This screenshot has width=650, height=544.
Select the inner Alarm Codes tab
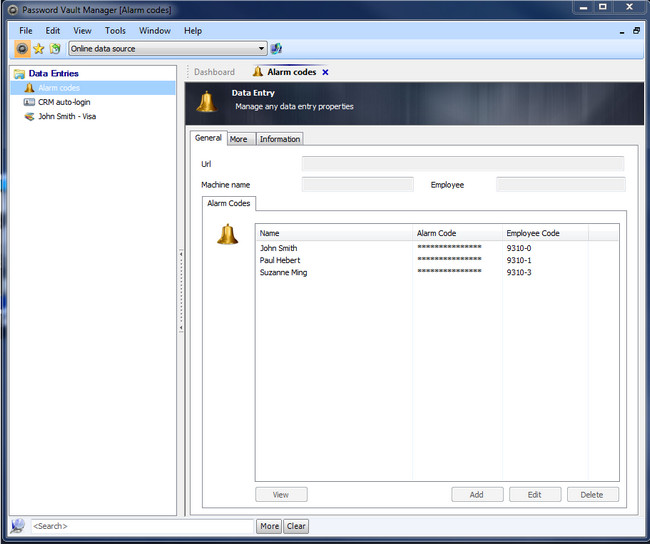[x=229, y=203]
